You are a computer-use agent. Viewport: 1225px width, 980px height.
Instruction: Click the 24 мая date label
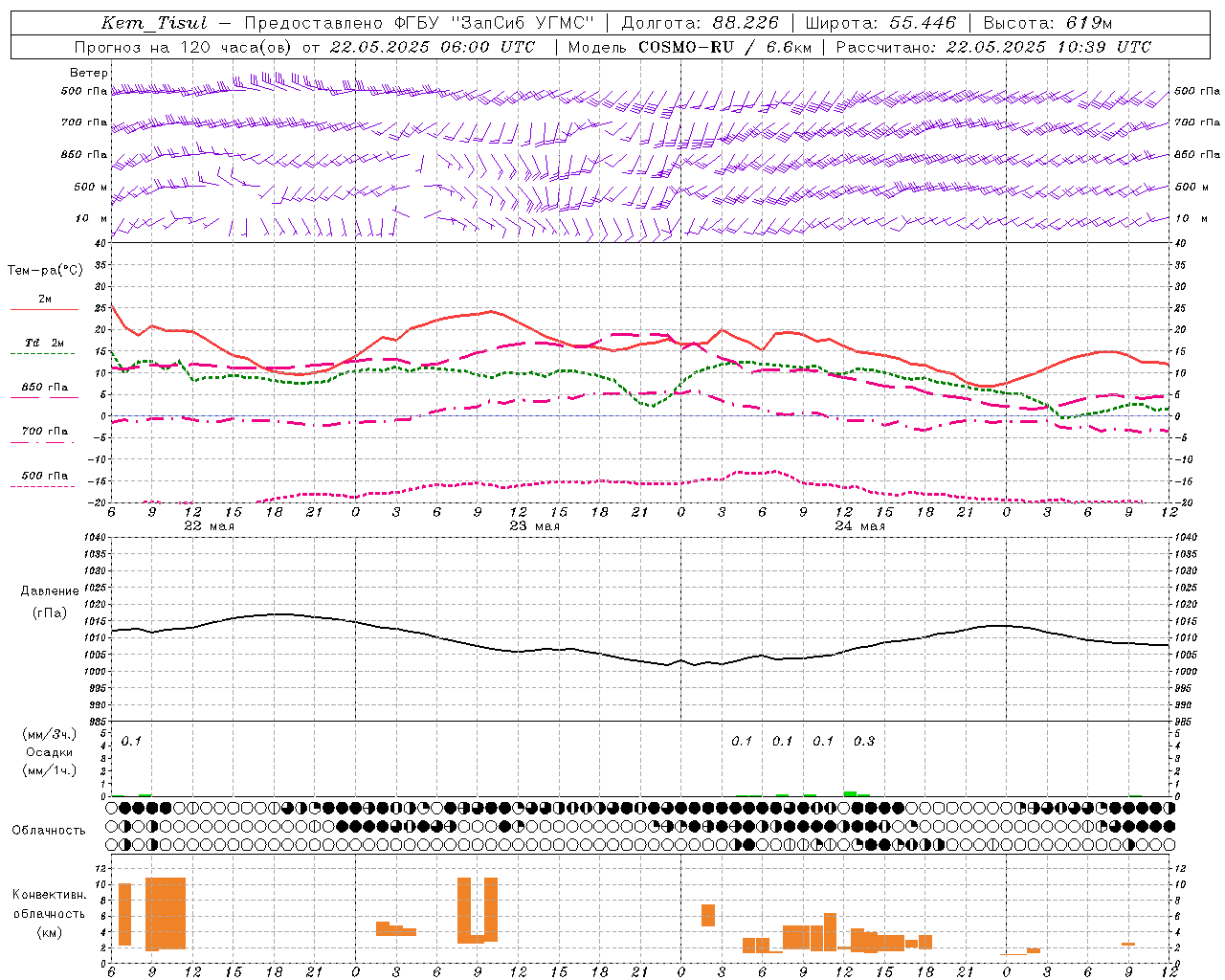[859, 526]
